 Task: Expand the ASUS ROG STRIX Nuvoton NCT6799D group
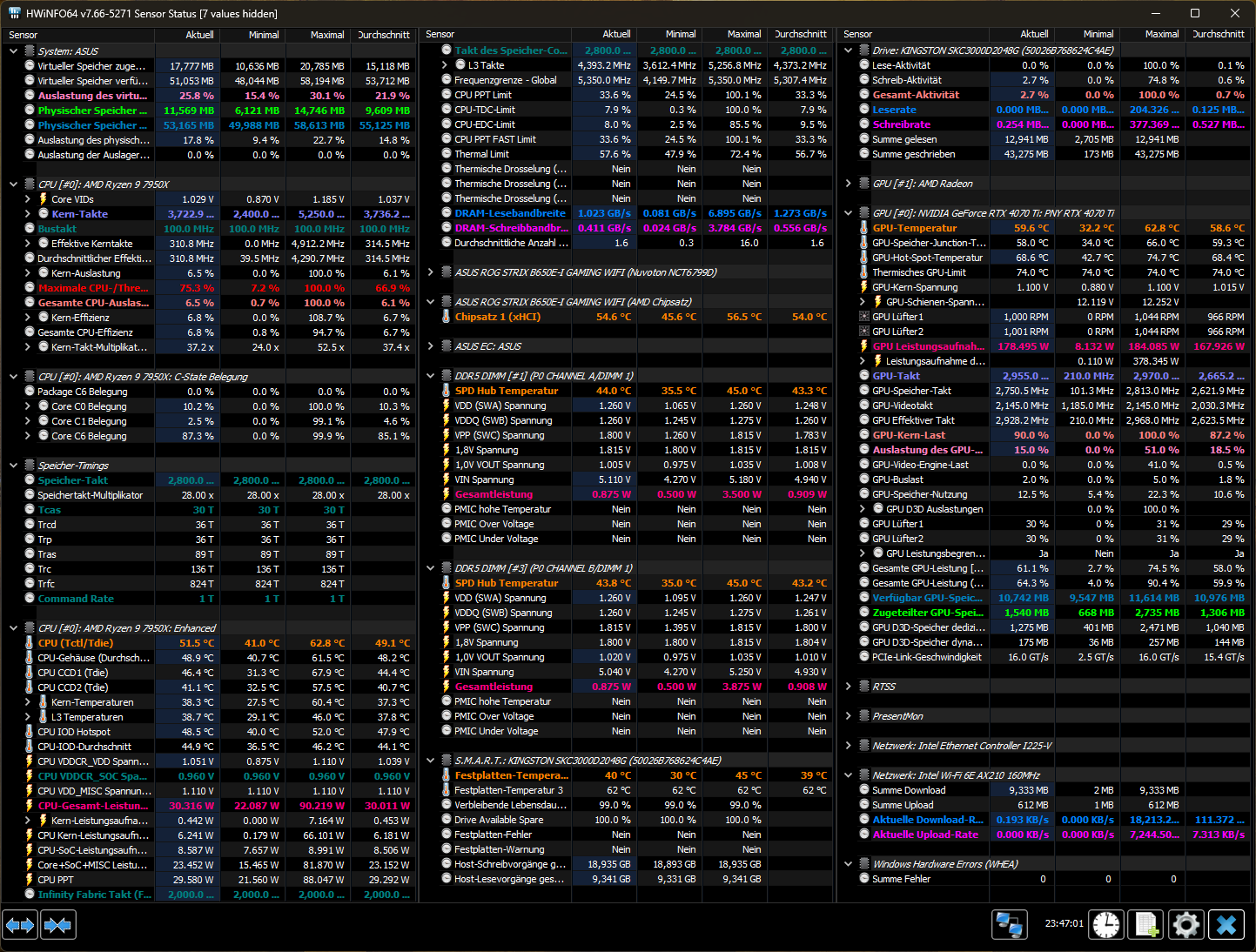coord(430,272)
